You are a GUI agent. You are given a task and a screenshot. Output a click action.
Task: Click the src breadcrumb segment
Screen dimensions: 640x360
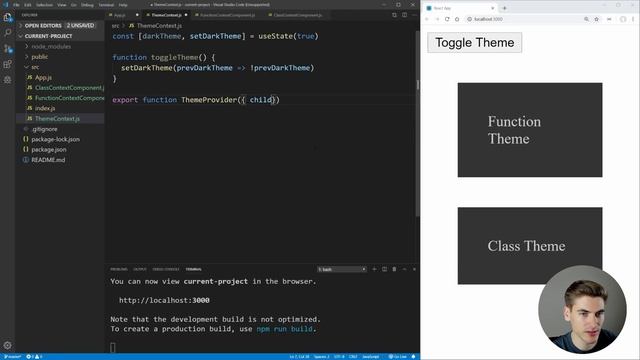click(116, 26)
